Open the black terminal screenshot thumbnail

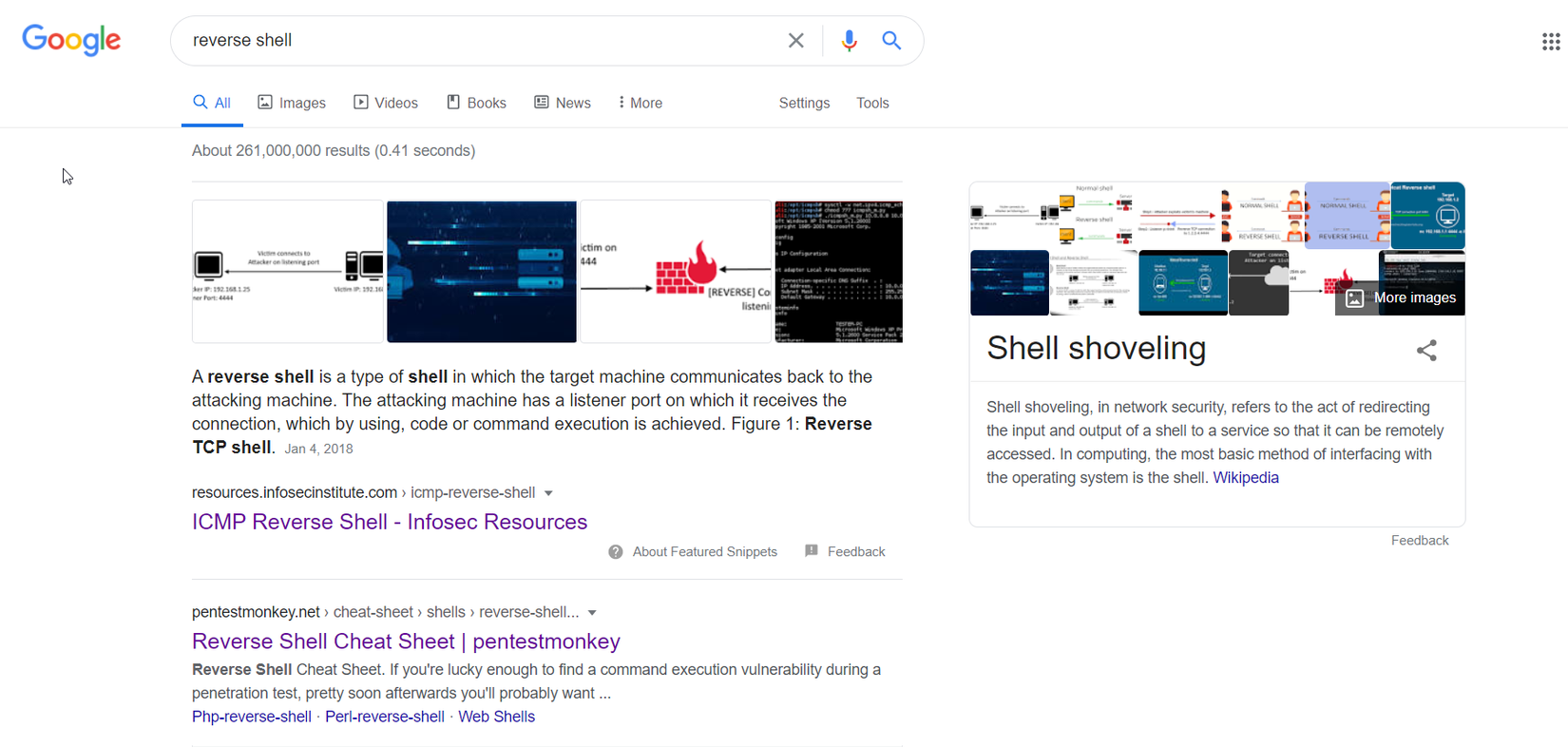tap(839, 271)
